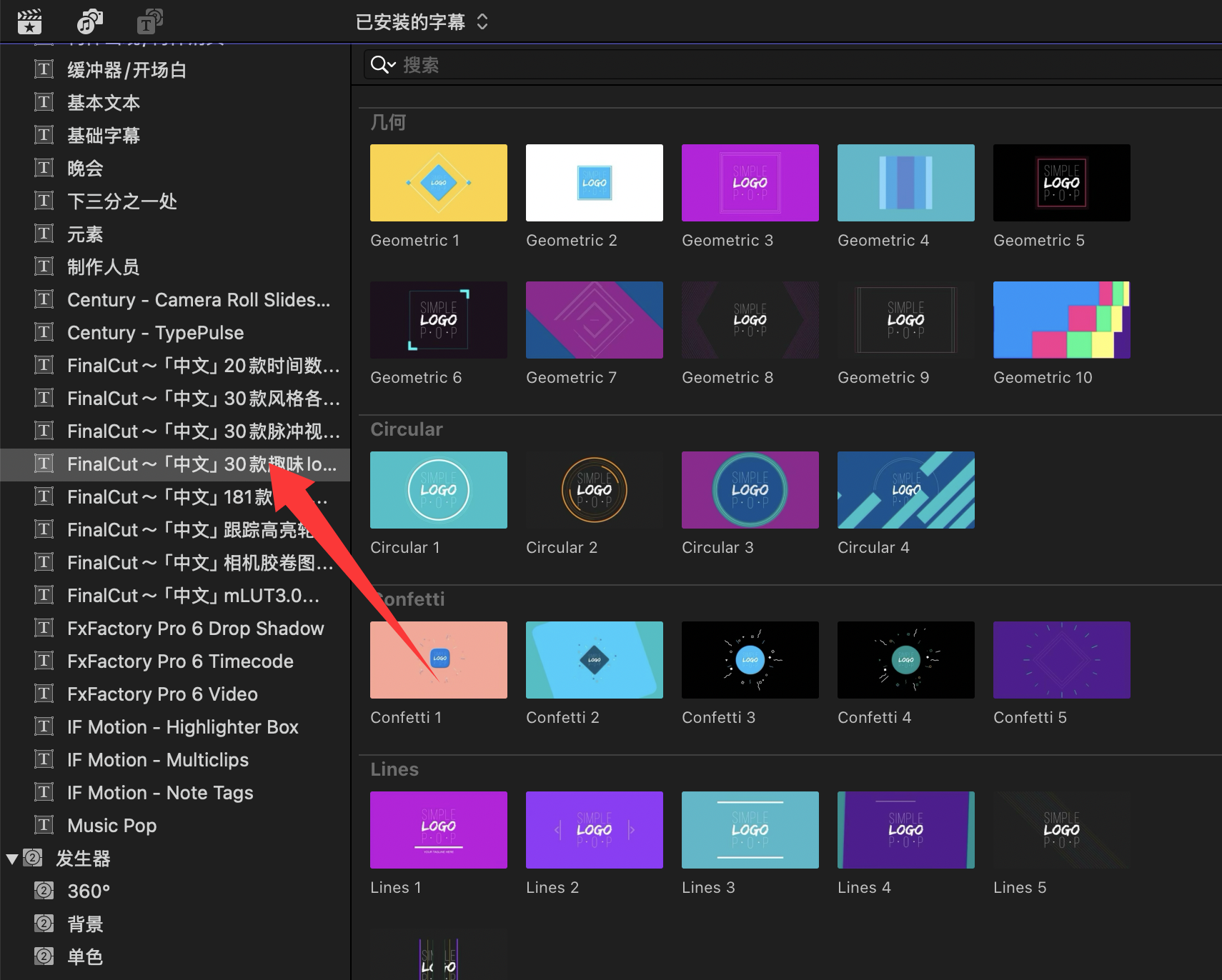The height and width of the screenshot is (980, 1222).
Task: Open the Photos and Audio sidebar icon
Action: tap(89, 22)
